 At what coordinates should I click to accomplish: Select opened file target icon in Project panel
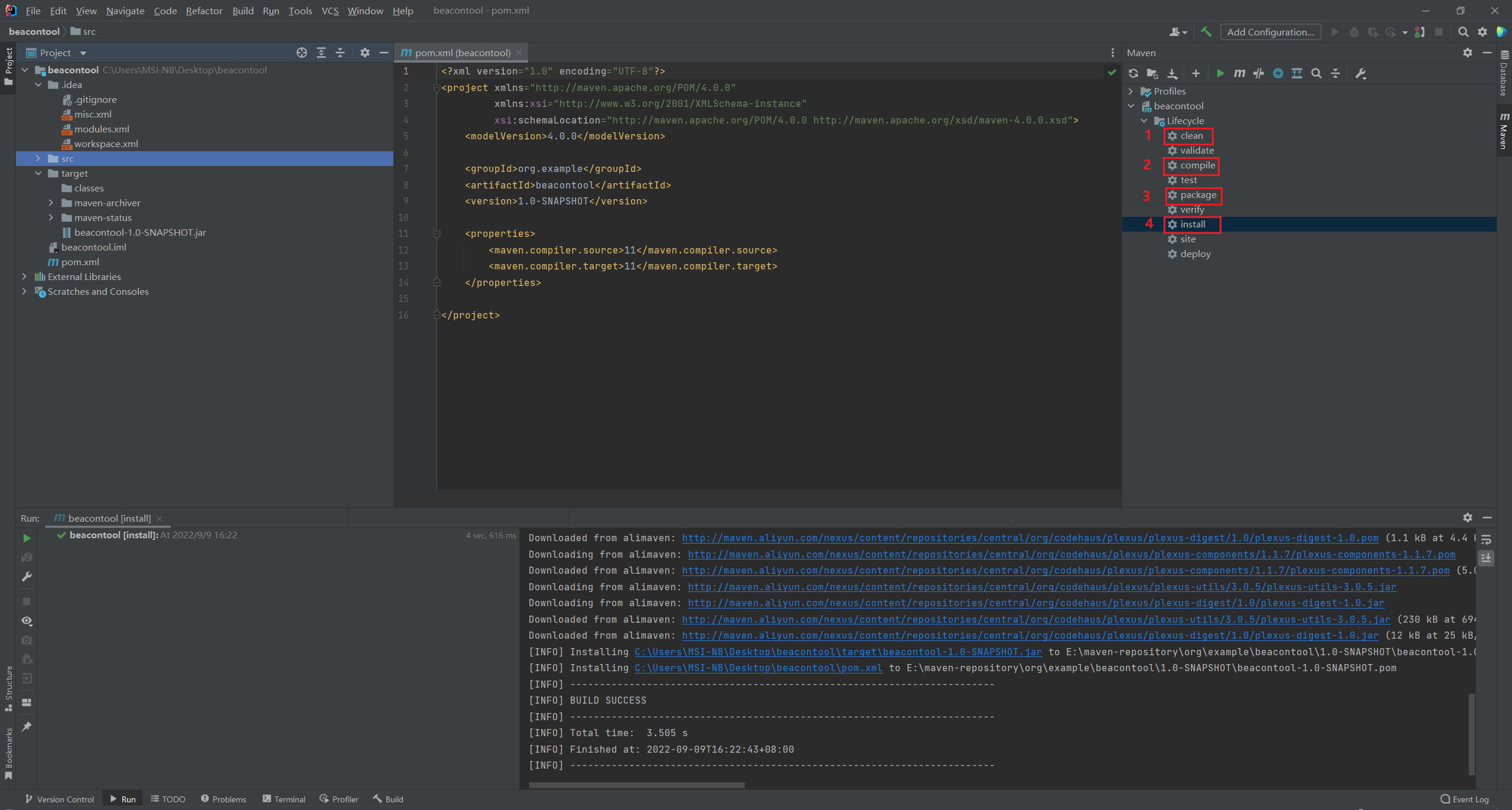(x=302, y=53)
